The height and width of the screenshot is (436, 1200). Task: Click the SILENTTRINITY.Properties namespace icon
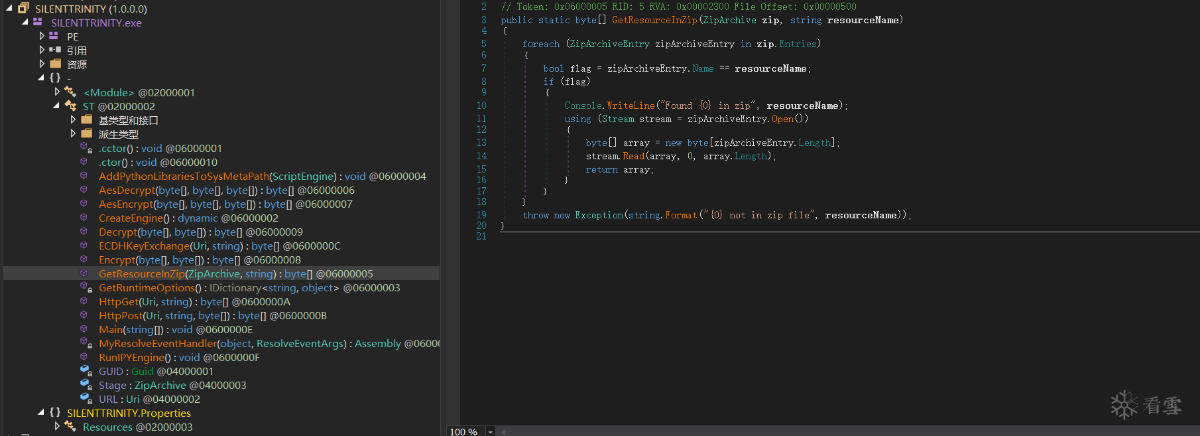point(55,413)
